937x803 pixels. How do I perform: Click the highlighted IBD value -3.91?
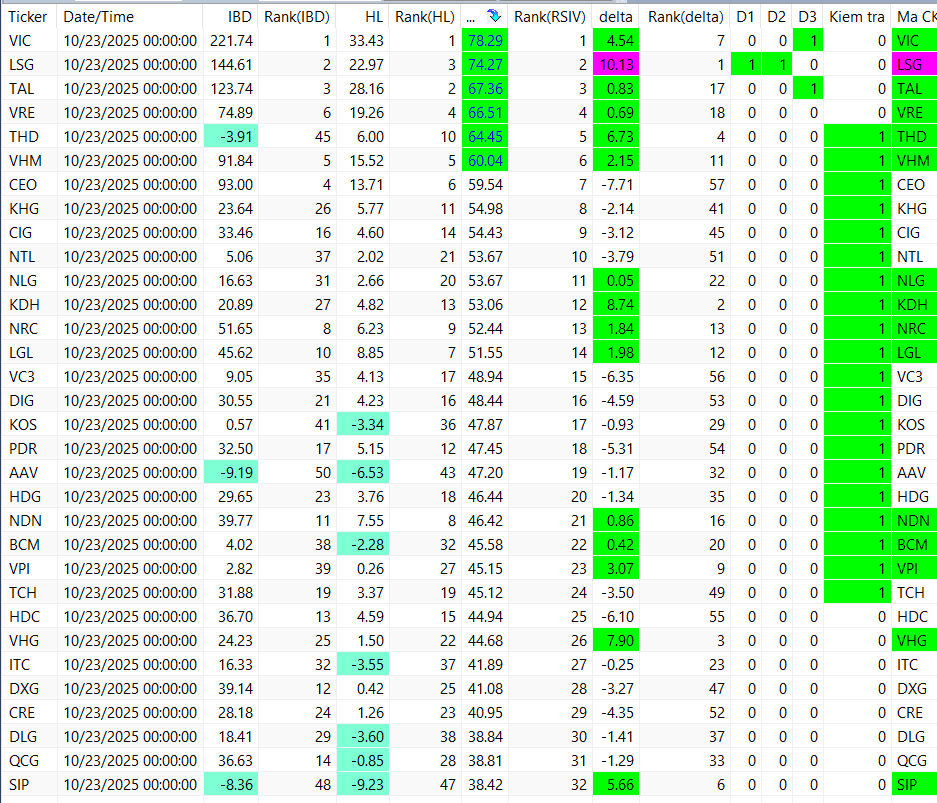pyautogui.click(x=231, y=137)
